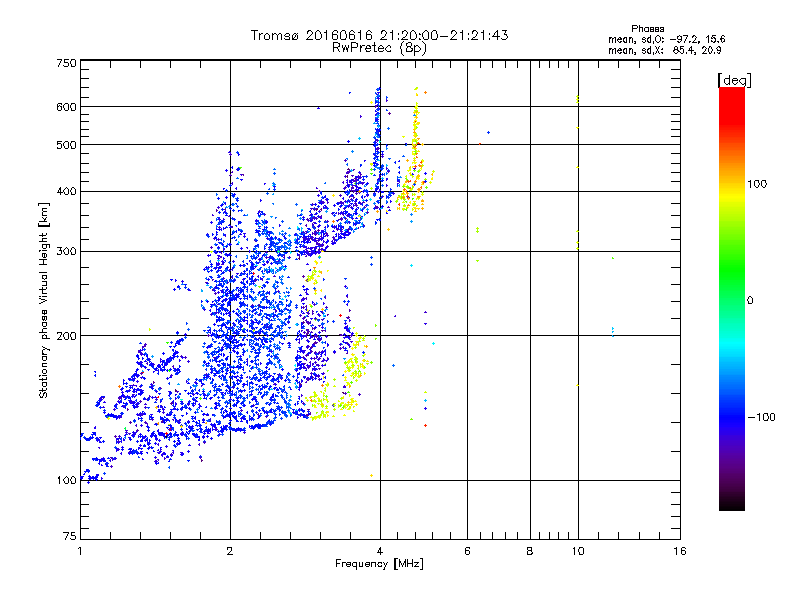Screen dimensions: 800x600
Task: Click the '200' height axis tick label
Action: tap(66, 336)
